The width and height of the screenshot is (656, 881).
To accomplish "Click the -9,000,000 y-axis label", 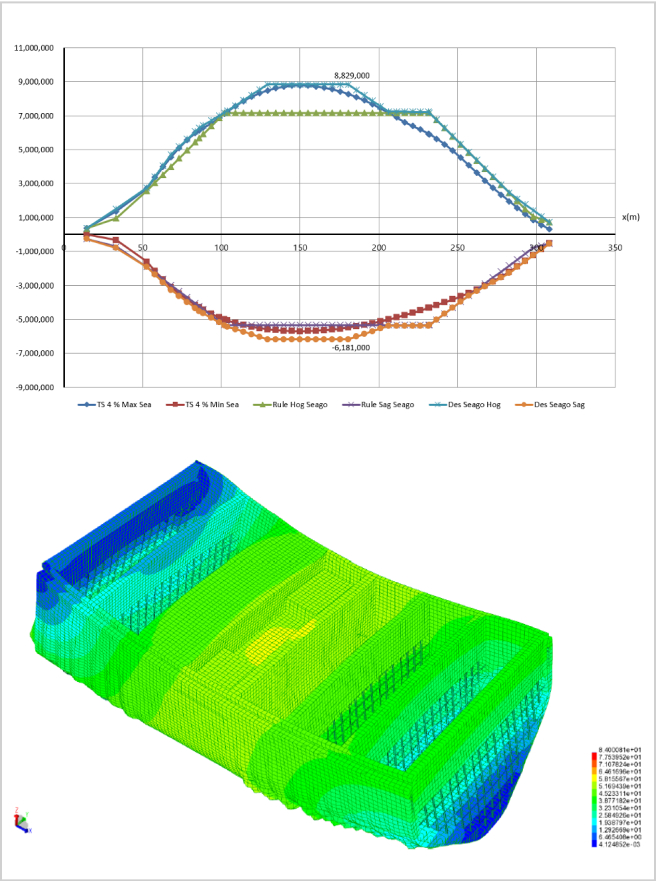I will click(35, 388).
